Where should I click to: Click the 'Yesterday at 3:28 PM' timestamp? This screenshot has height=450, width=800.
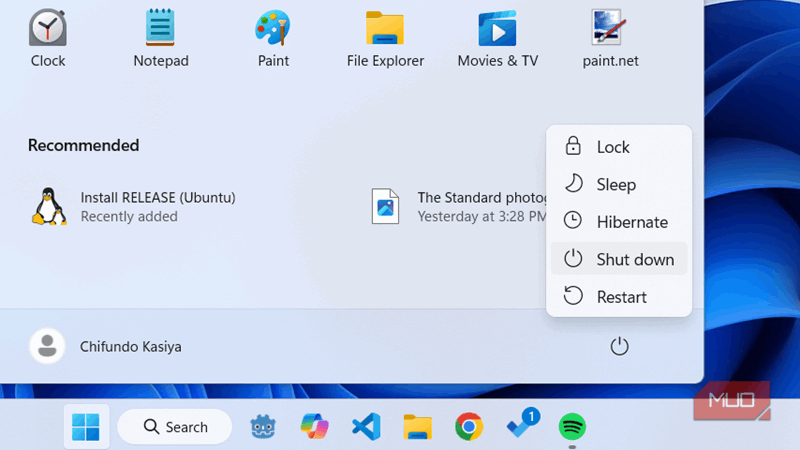pyautogui.click(x=482, y=216)
